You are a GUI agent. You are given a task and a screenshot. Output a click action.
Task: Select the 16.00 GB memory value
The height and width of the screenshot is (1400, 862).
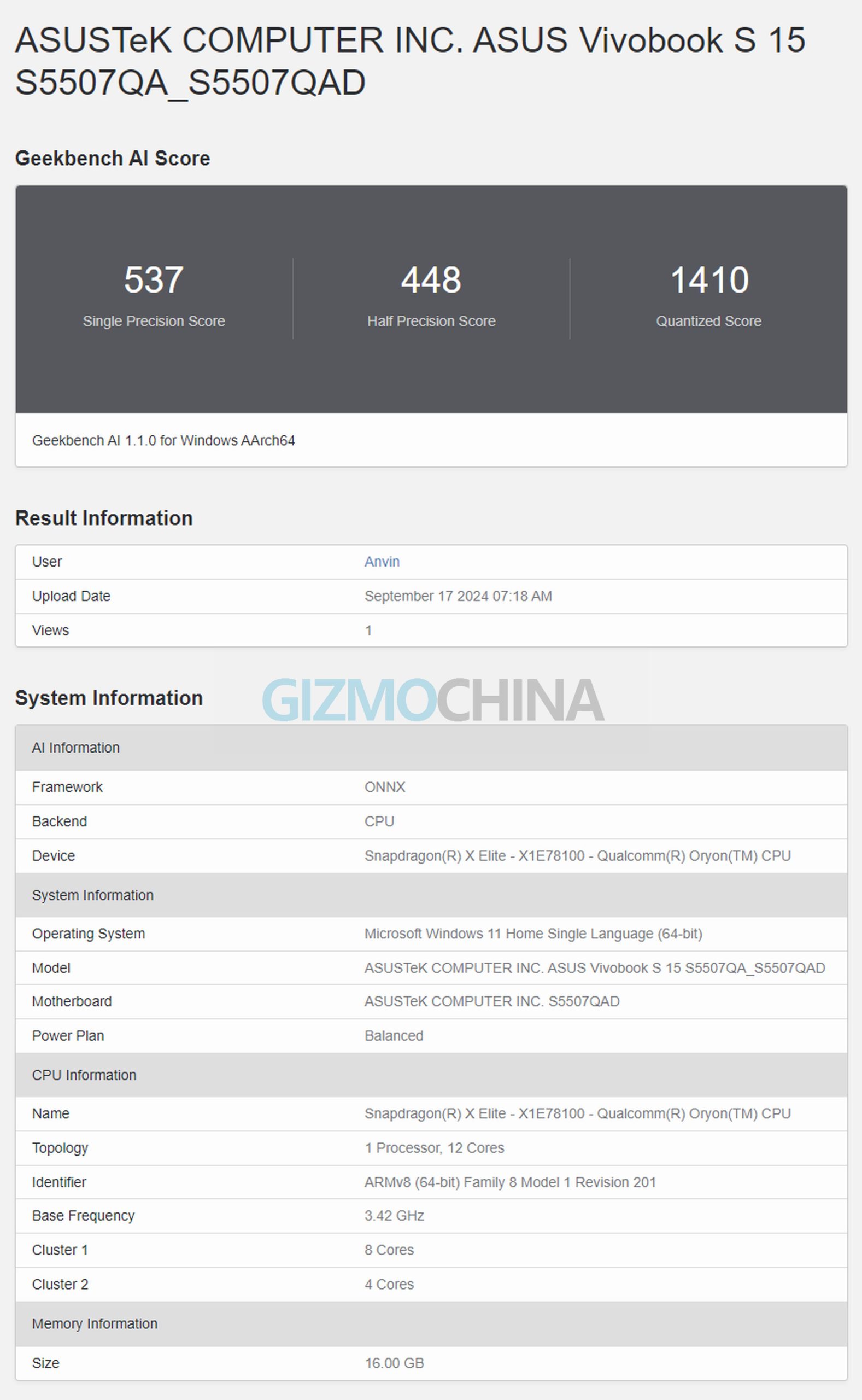(394, 1363)
